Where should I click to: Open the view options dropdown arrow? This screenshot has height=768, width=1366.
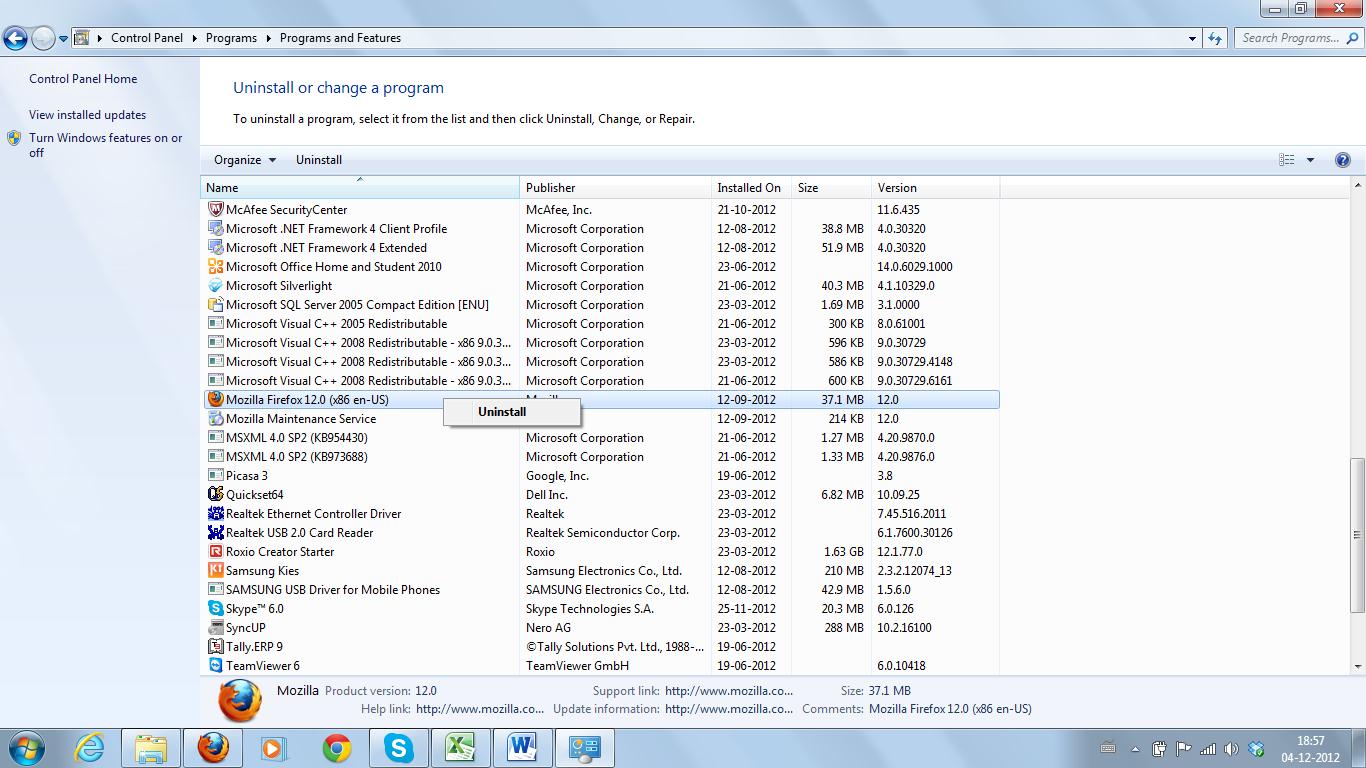pyautogui.click(x=1310, y=160)
